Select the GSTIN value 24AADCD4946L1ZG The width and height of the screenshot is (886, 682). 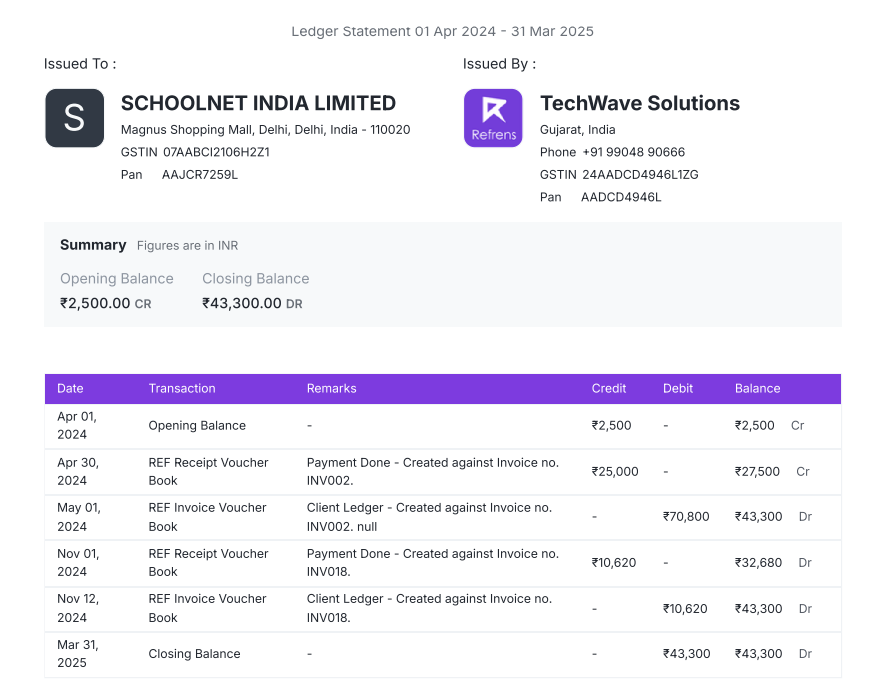pyautogui.click(x=640, y=175)
